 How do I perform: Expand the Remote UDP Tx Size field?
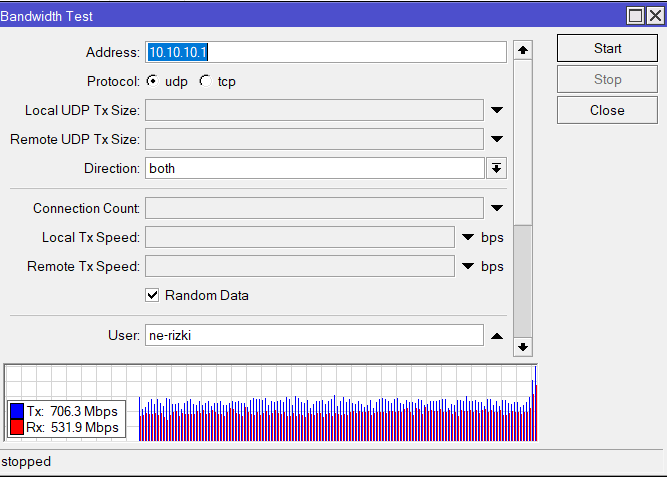pos(497,139)
